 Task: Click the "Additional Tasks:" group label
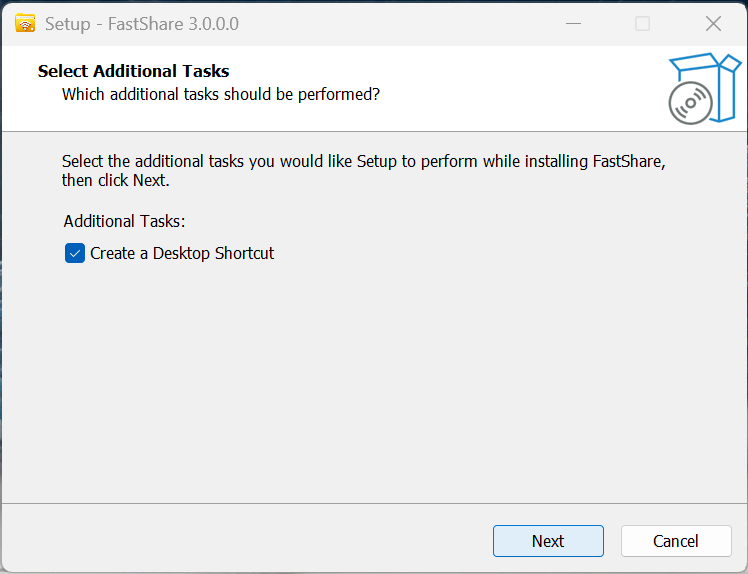tap(125, 221)
